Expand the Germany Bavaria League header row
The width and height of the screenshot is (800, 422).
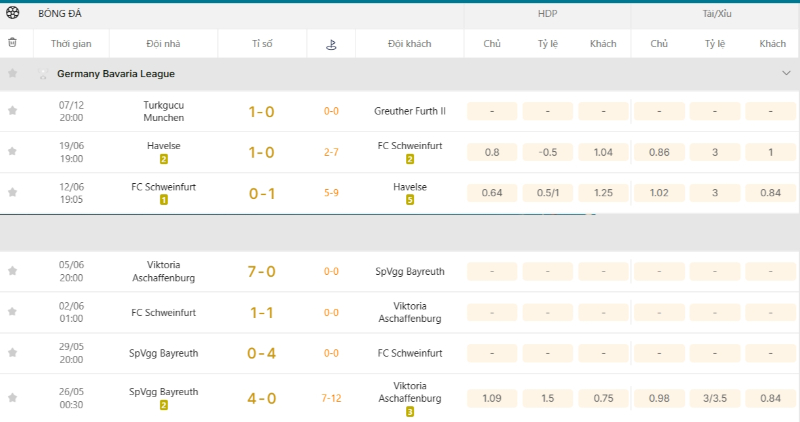(400, 74)
